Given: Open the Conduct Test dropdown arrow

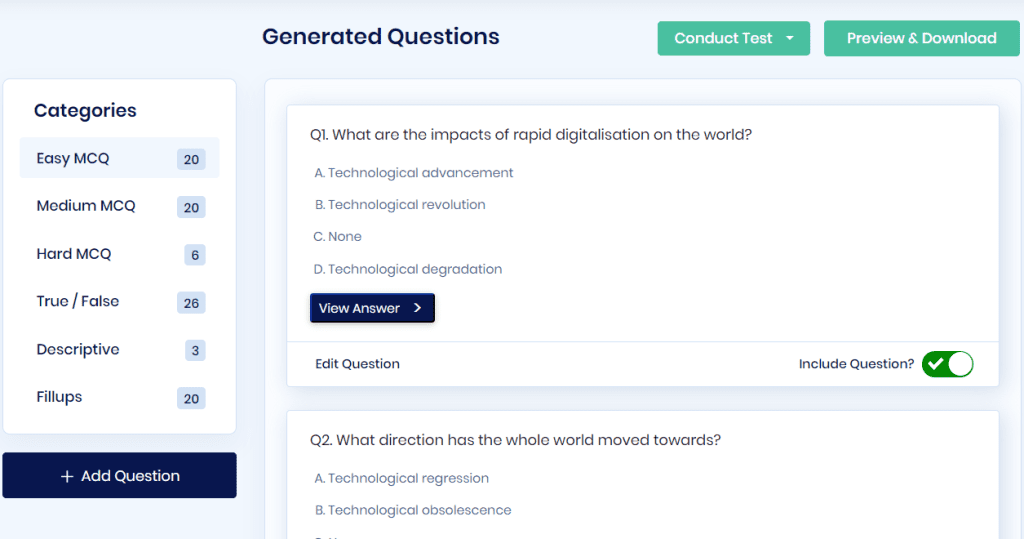Looking at the screenshot, I should pos(790,39).
